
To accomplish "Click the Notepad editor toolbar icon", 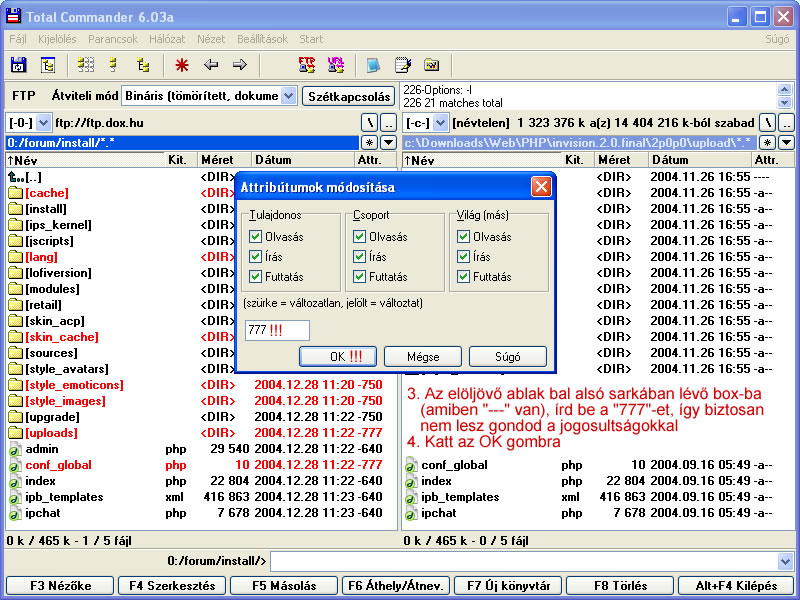I will 402,66.
